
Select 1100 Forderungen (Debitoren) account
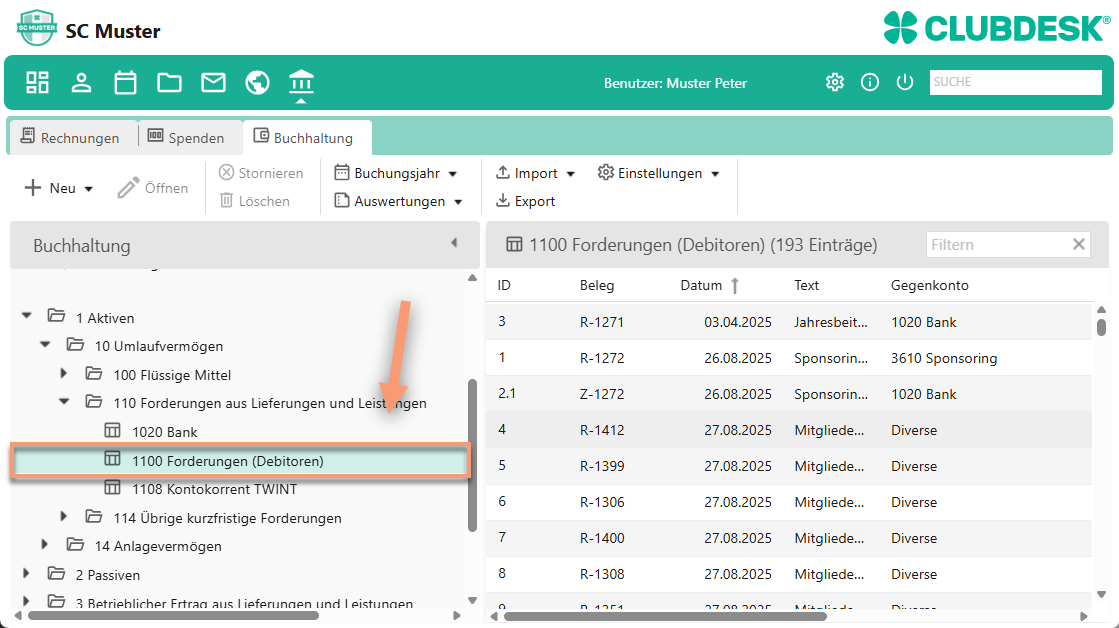click(241, 460)
